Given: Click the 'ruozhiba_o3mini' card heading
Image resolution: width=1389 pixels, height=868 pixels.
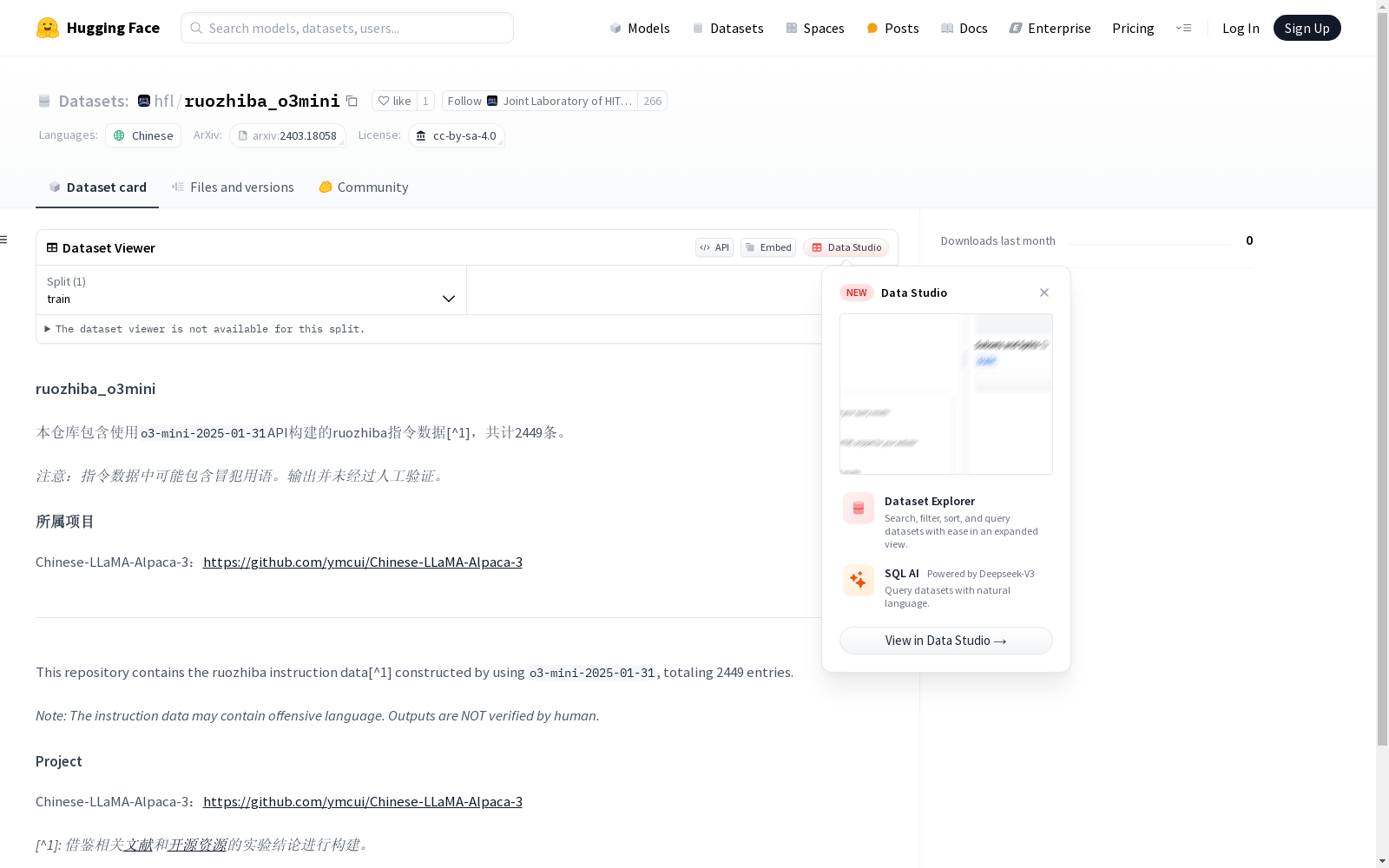Looking at the screenshot, I should (x=95, y=389).
